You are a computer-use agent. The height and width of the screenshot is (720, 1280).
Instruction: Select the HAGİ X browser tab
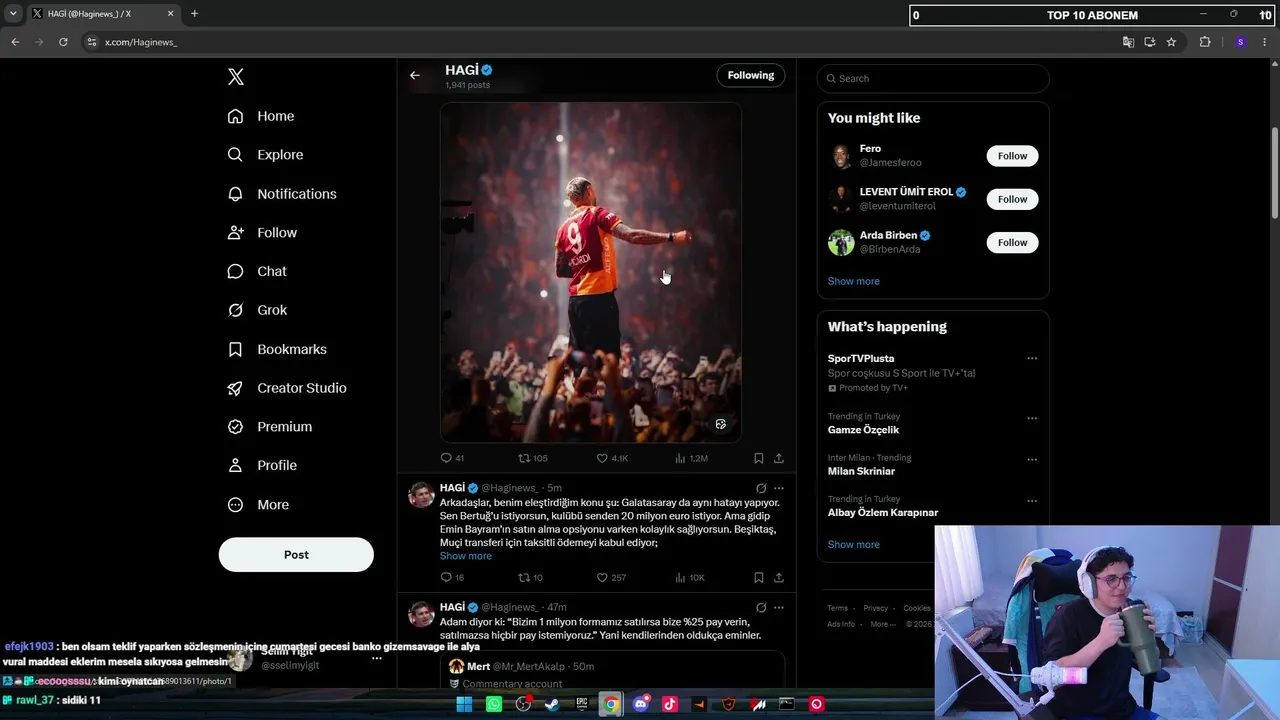(x=103, y=14)
